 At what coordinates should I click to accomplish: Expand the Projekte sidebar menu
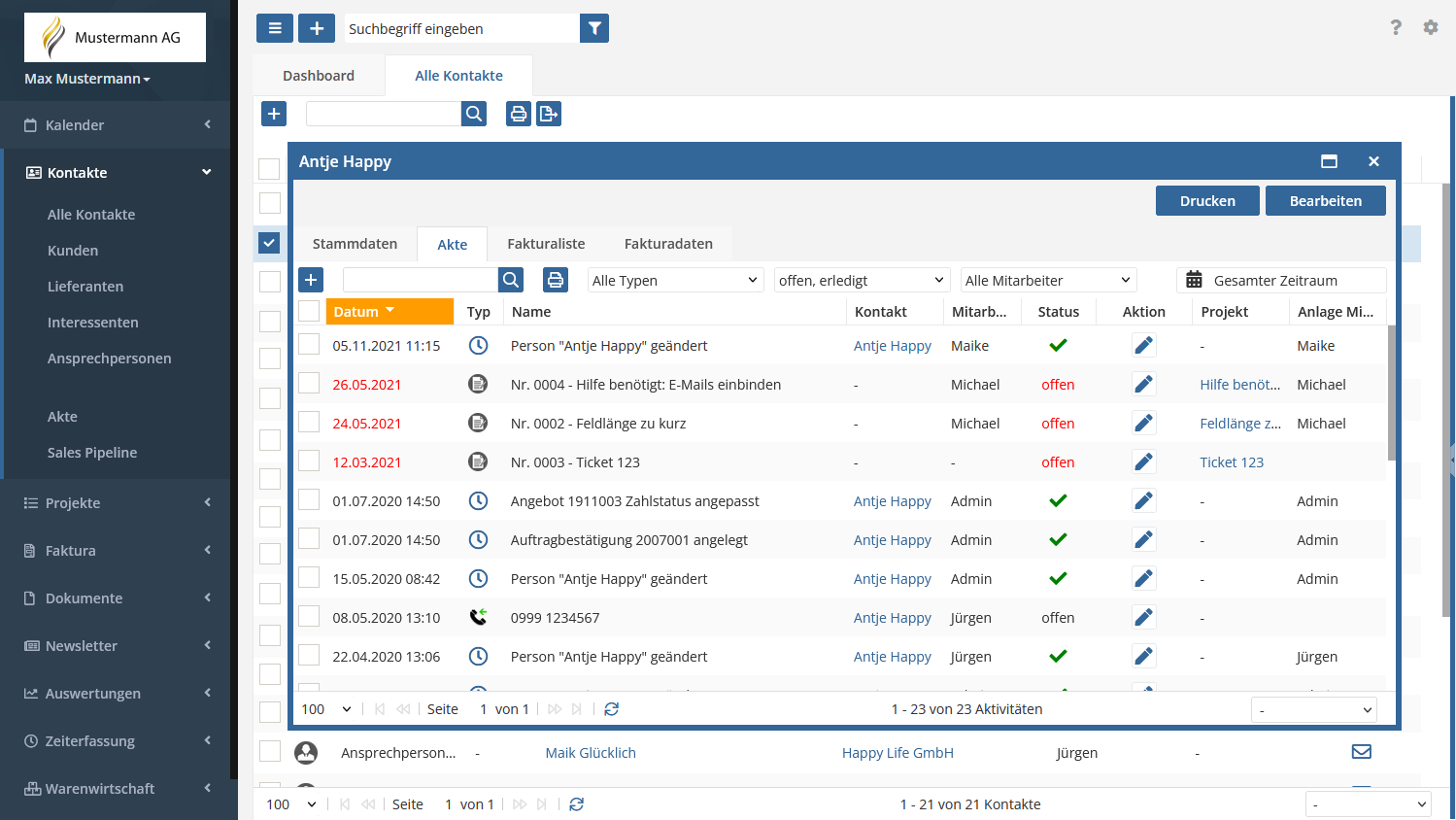pyautogui.click(x=117, y=502)
